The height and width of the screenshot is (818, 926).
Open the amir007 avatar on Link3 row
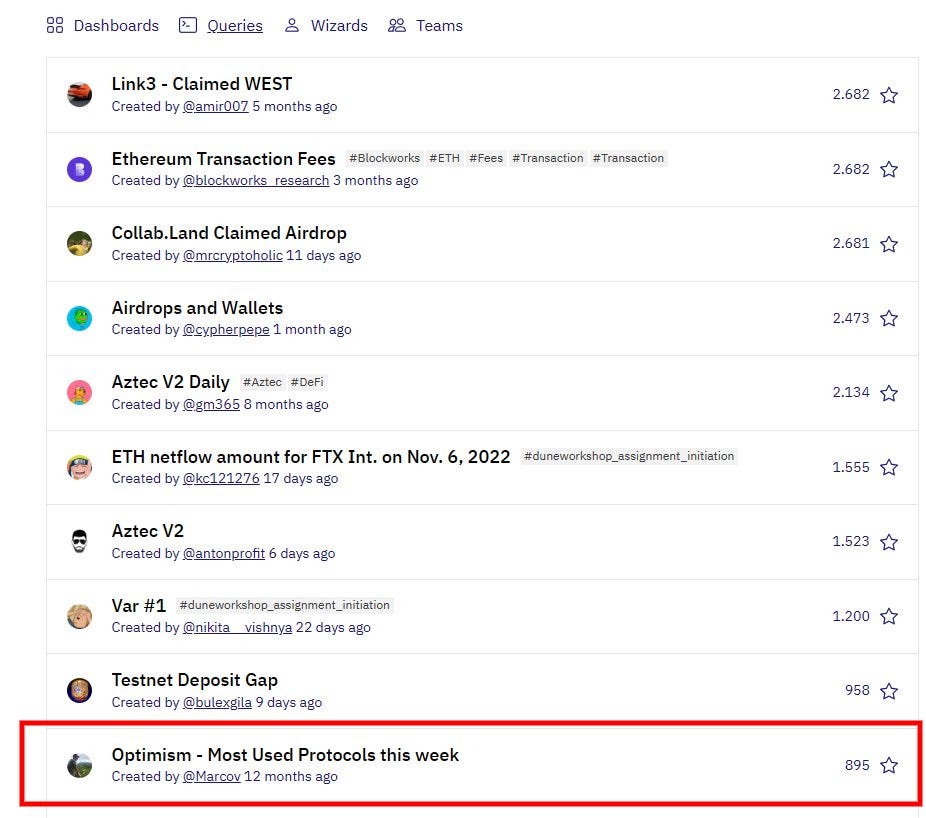click(x=79, y=94)
